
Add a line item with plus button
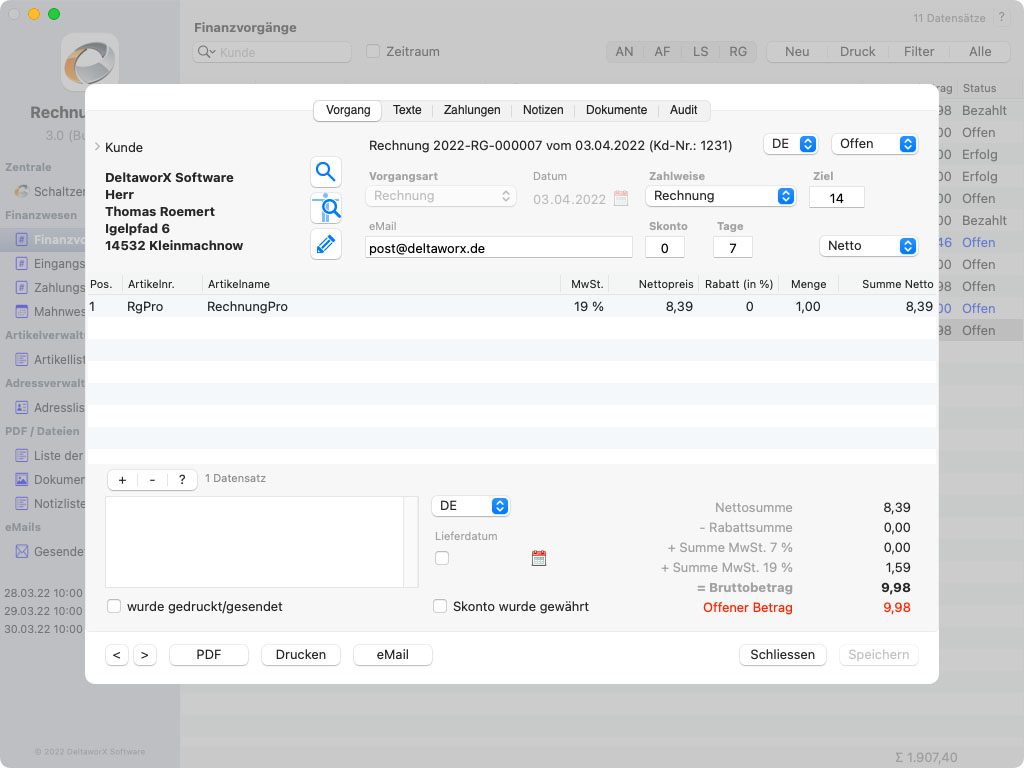pyautogui.click(x=122, y=480)
